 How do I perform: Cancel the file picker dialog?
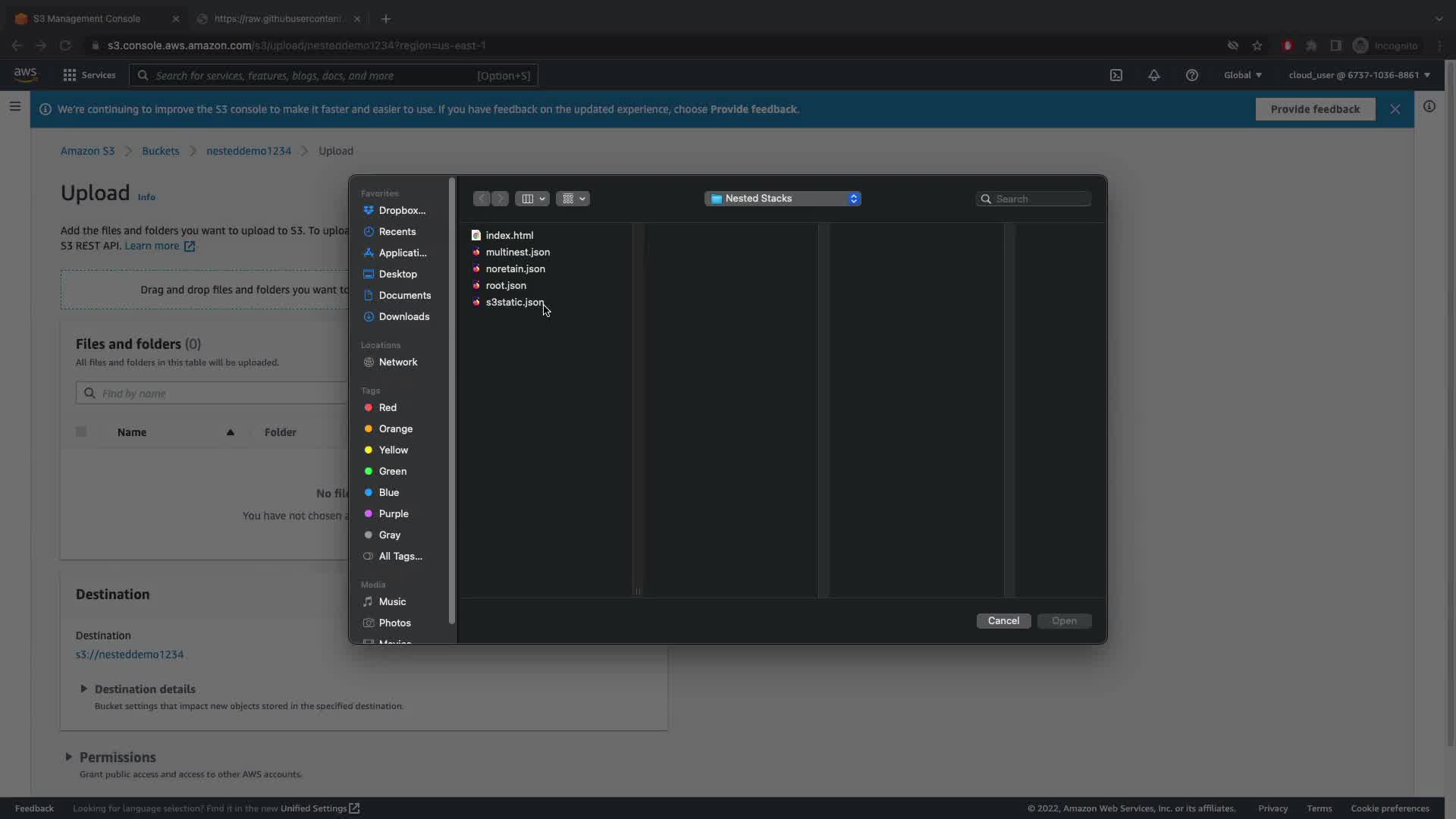(x=1003, y=620)
